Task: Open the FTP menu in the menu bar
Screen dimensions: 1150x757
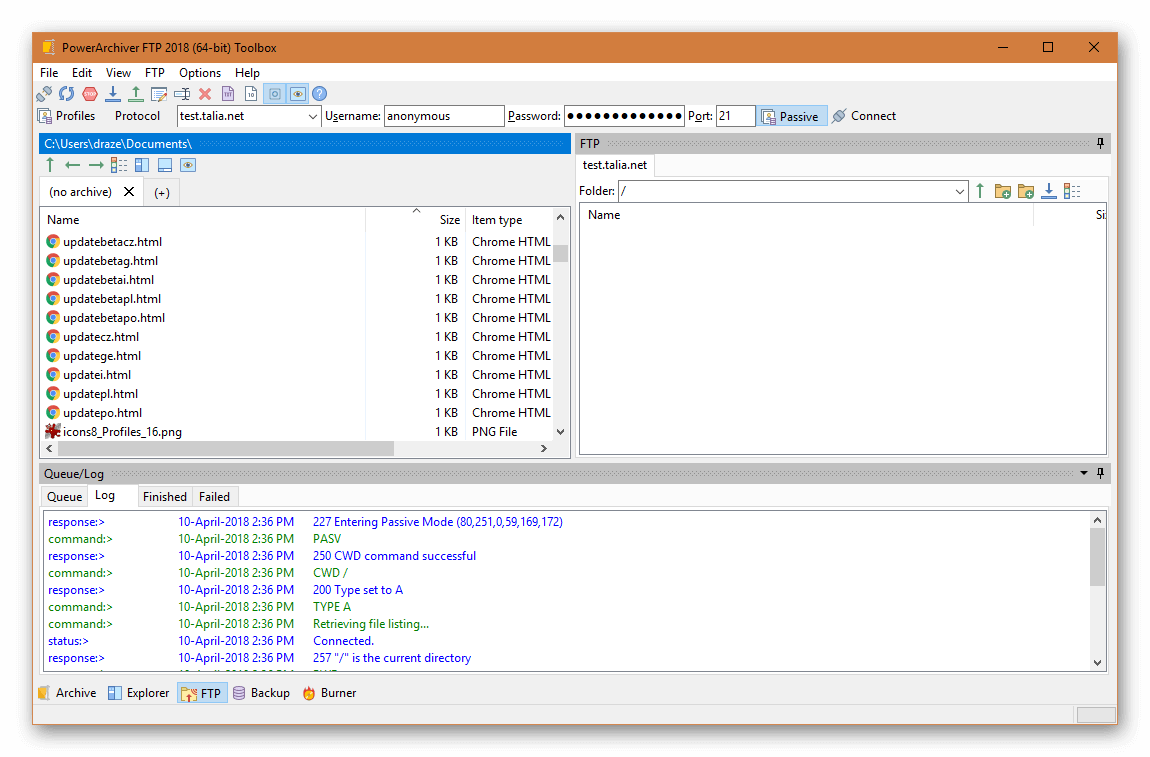Action: [x=155, y=73]
